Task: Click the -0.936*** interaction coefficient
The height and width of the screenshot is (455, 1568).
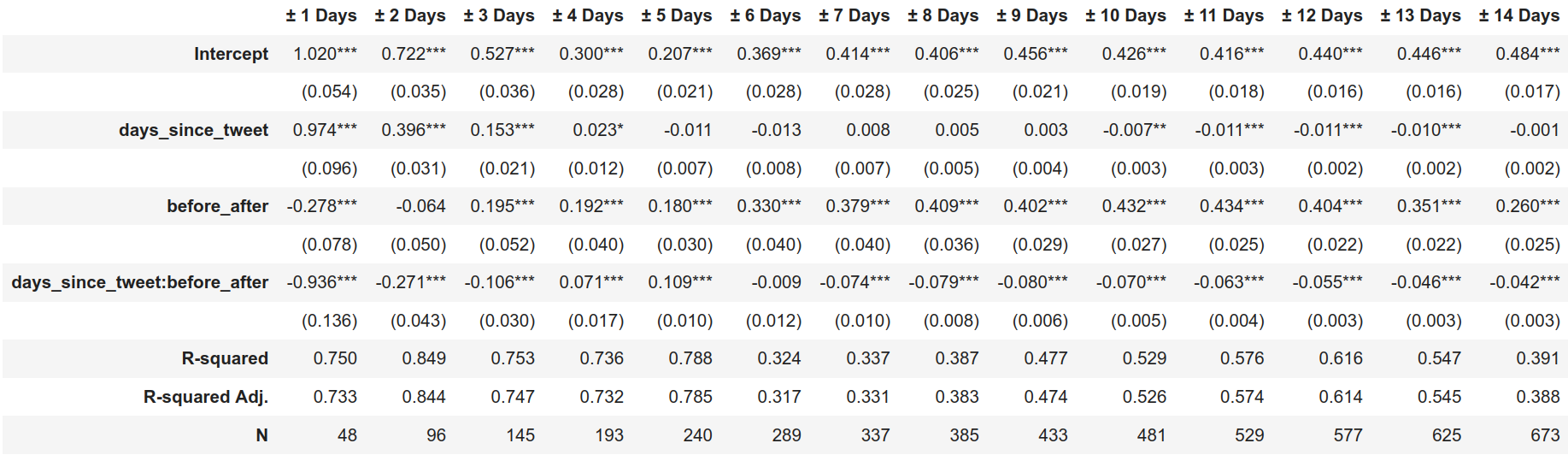Action: [322, 282]
